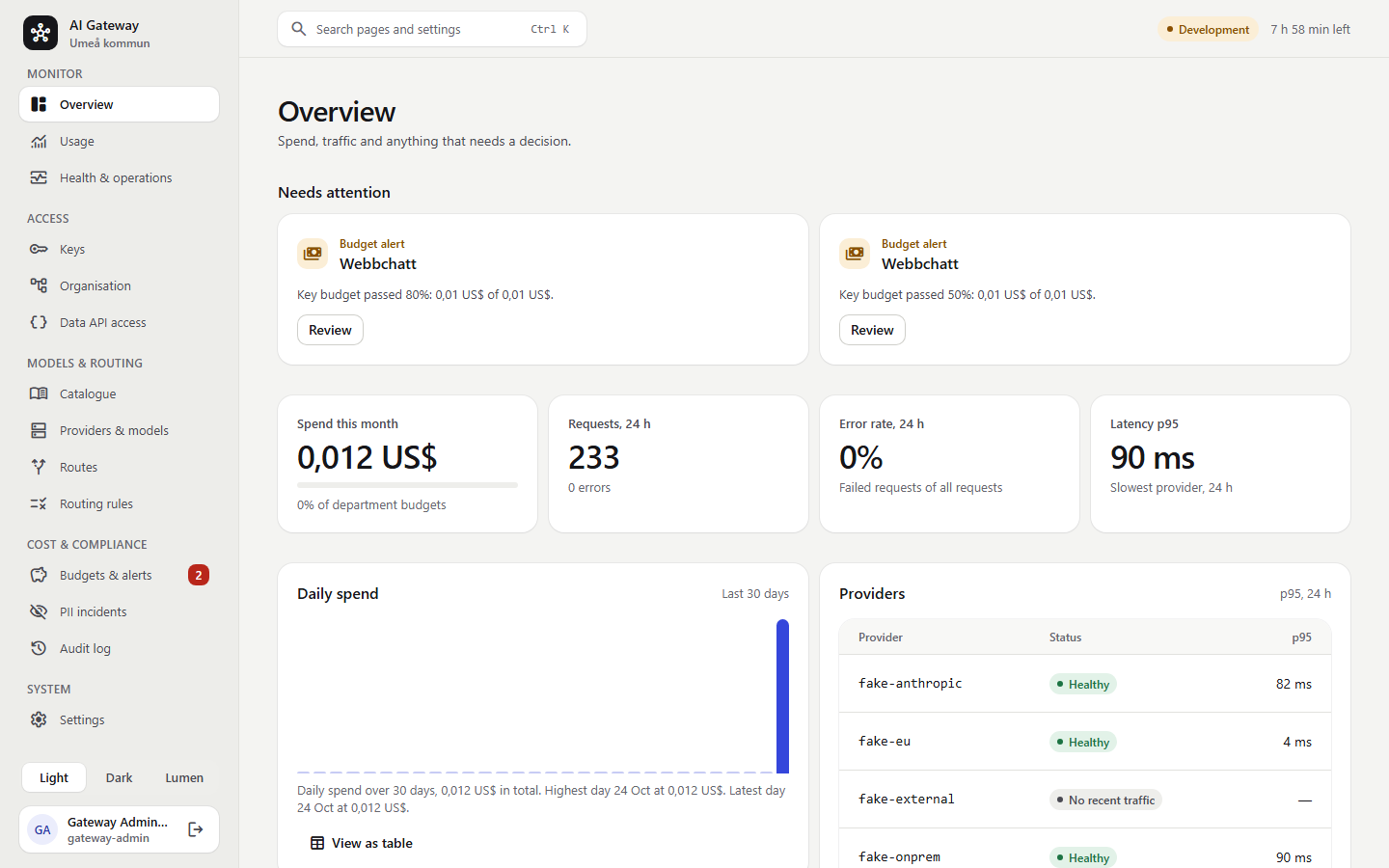Go to Health & operations label
This screenshot has height=868, width=1389.
116,178
